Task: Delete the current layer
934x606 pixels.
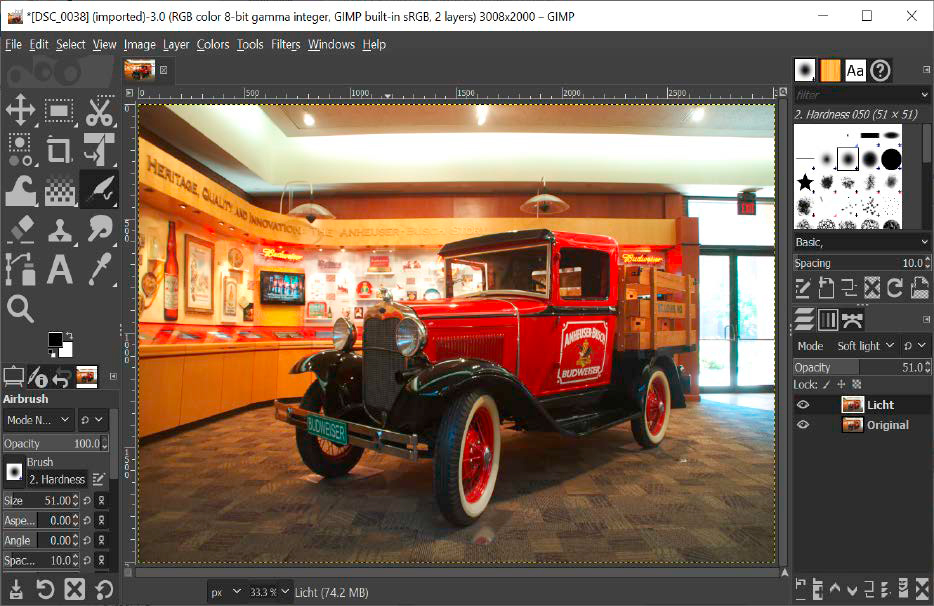Action: (922, 589)
